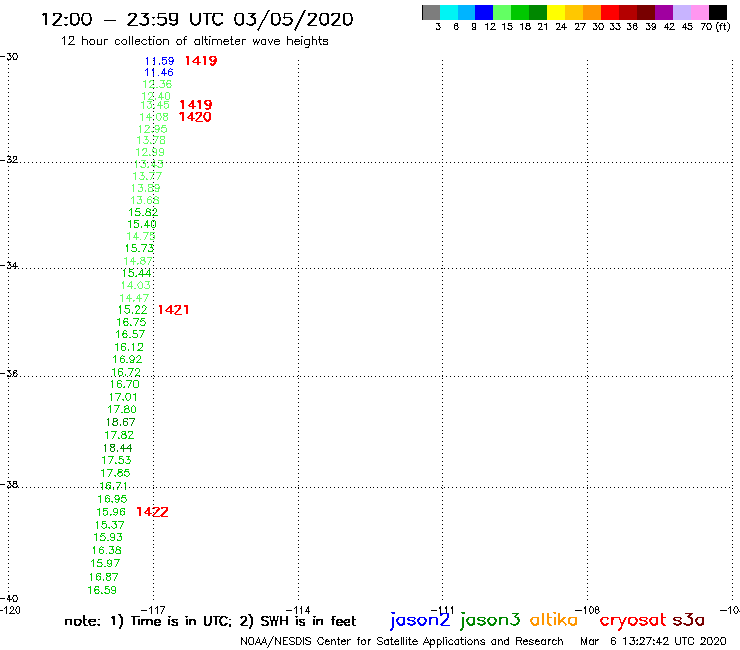This screenshot has width=740, height=650.
Task: Click the wave height value 15.22
Action: click(133, 310)
